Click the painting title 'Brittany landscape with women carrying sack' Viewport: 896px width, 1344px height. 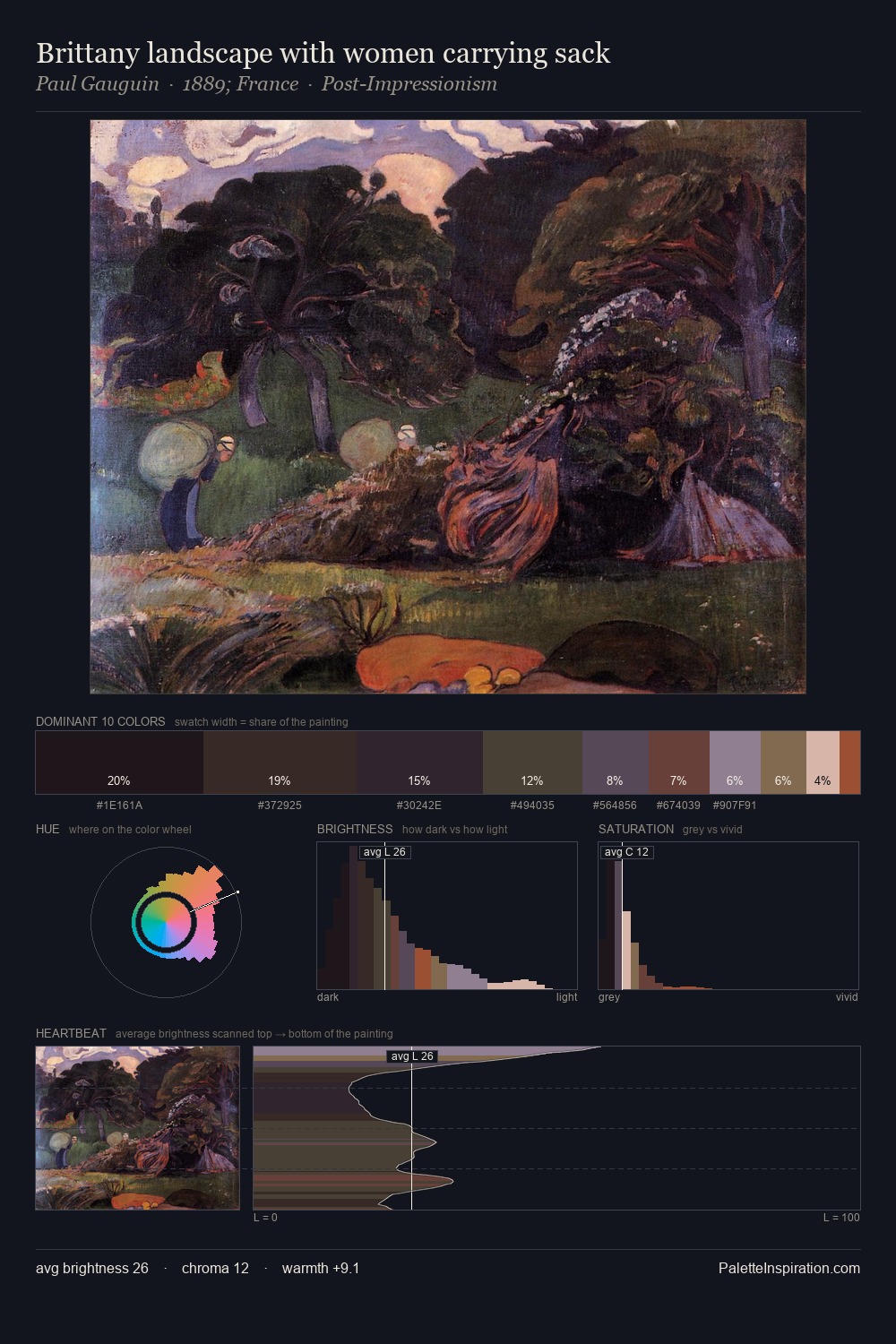(323, 54)
